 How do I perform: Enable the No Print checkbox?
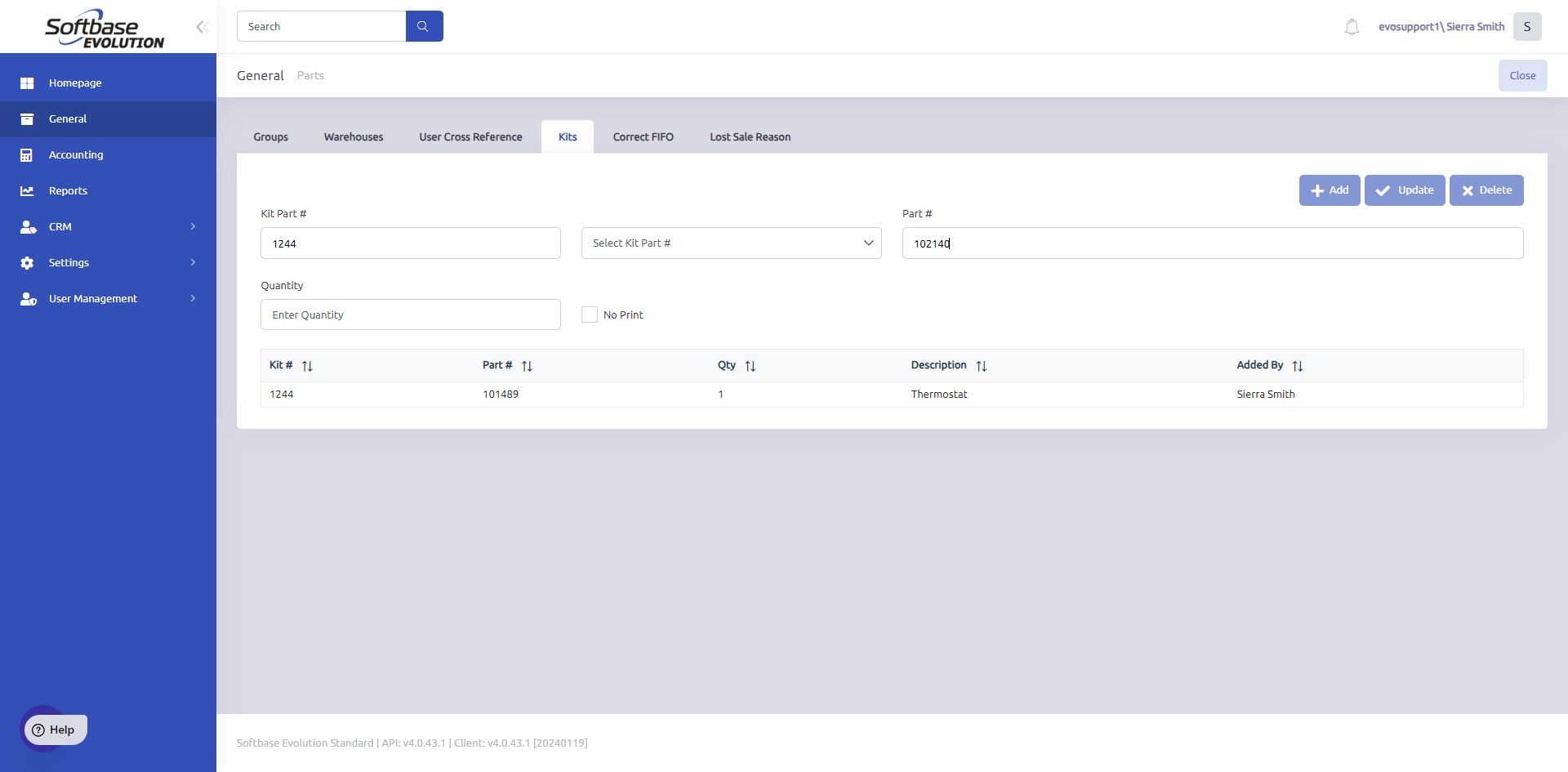(589, 315)
